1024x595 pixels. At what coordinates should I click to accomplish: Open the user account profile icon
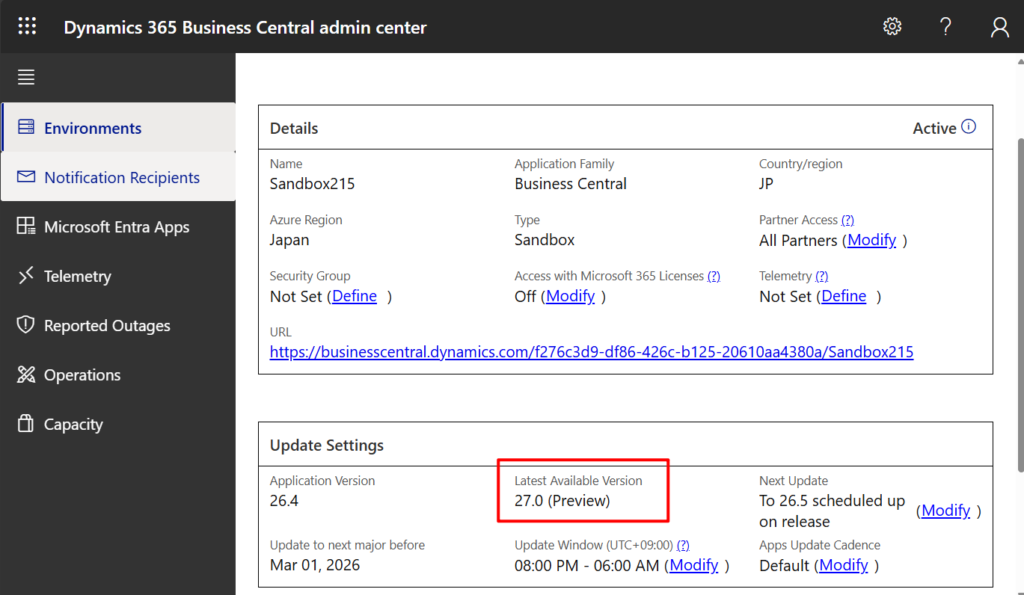(x=999, y=27)
